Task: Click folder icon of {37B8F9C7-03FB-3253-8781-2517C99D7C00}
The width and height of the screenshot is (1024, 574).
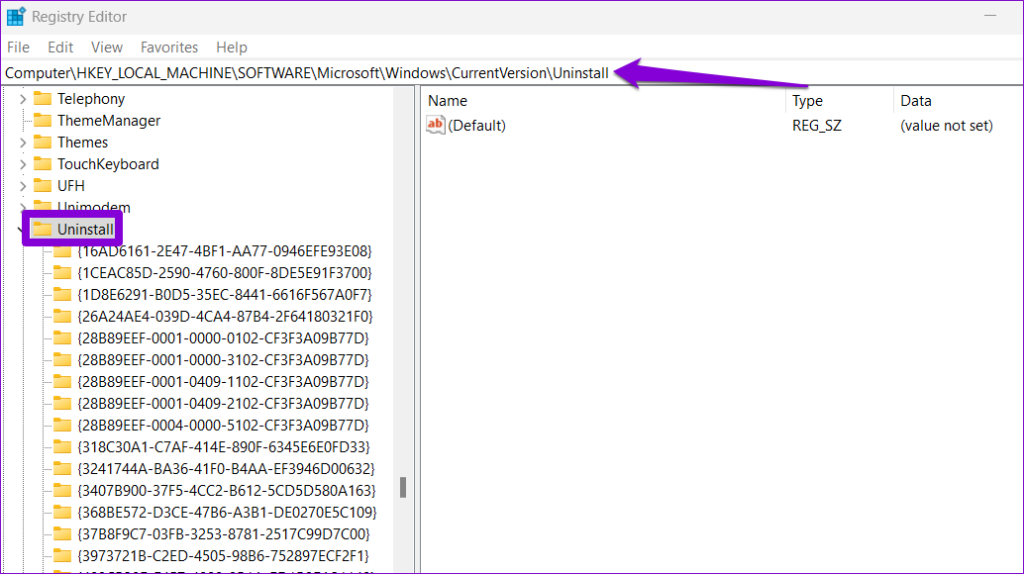Action: pyautogui.click(x=62, y=534)
